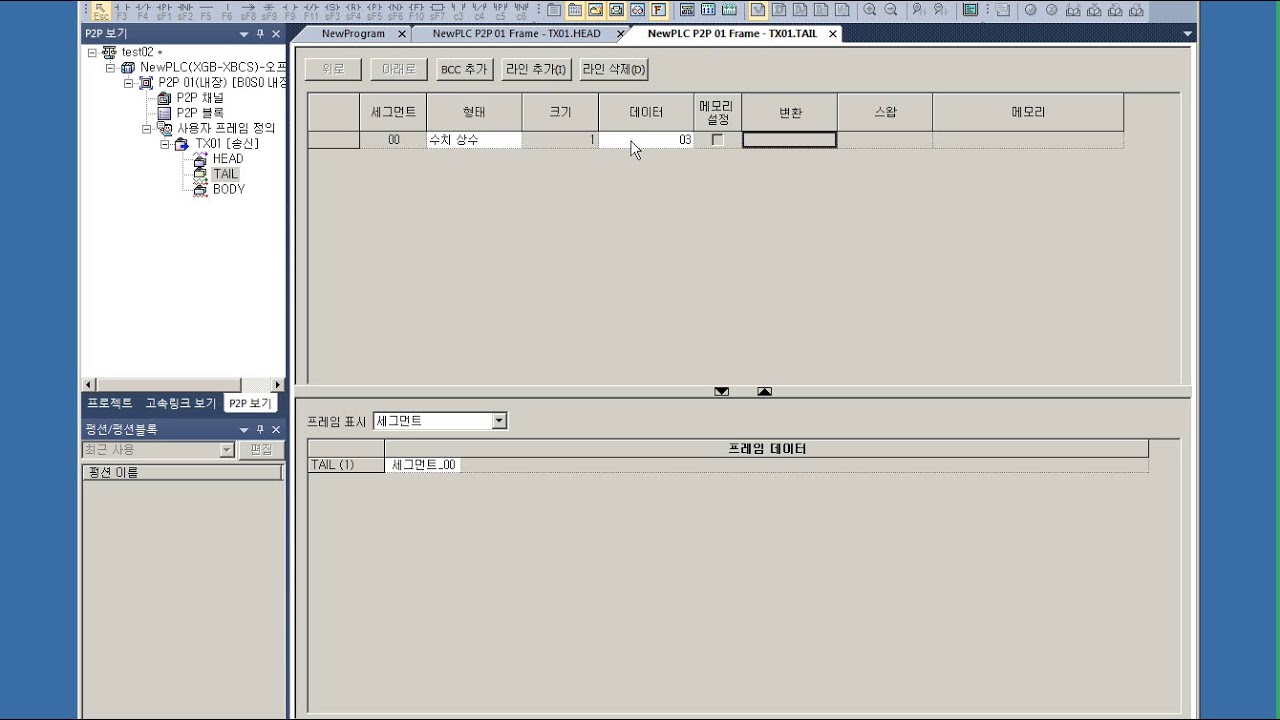Click the 라인 추가(I) button
1280x720 pixels.
[x=536, y=69]
